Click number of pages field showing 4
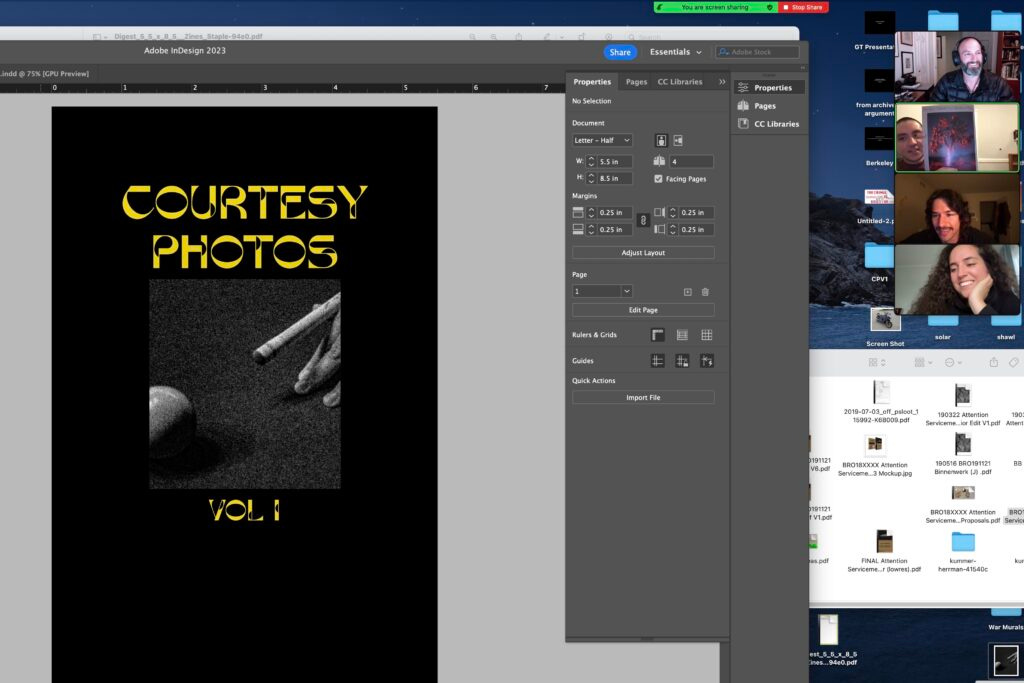The width and height of the screenshot is (1024, 683). 691,161
